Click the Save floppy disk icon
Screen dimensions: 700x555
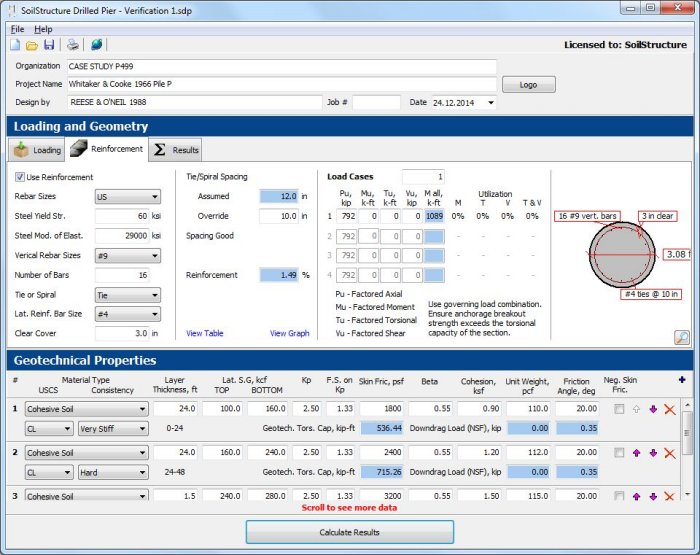pyautogui.click(x=49, y=45)
